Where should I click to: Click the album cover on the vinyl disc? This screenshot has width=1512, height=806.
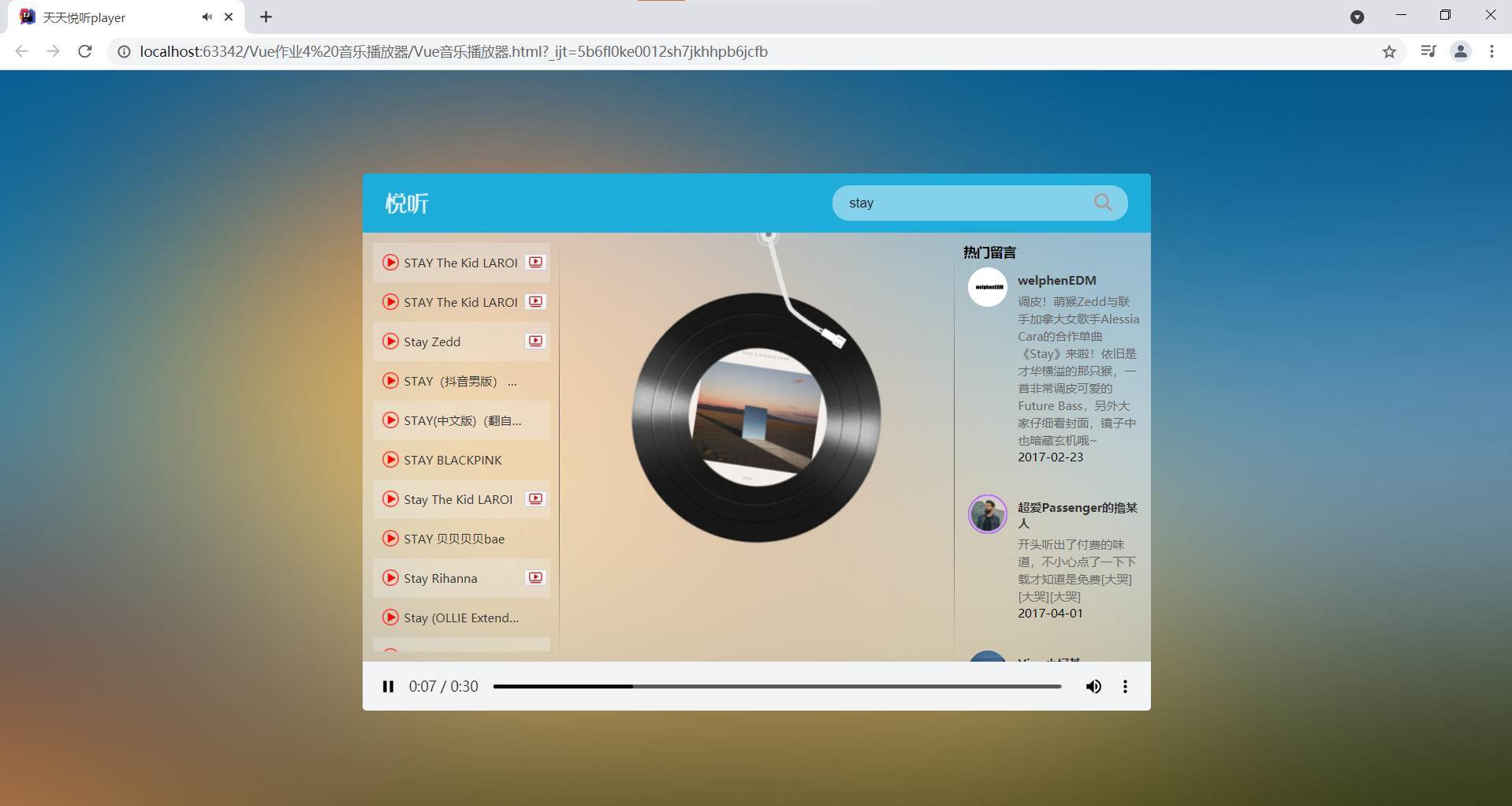point(757,417)
